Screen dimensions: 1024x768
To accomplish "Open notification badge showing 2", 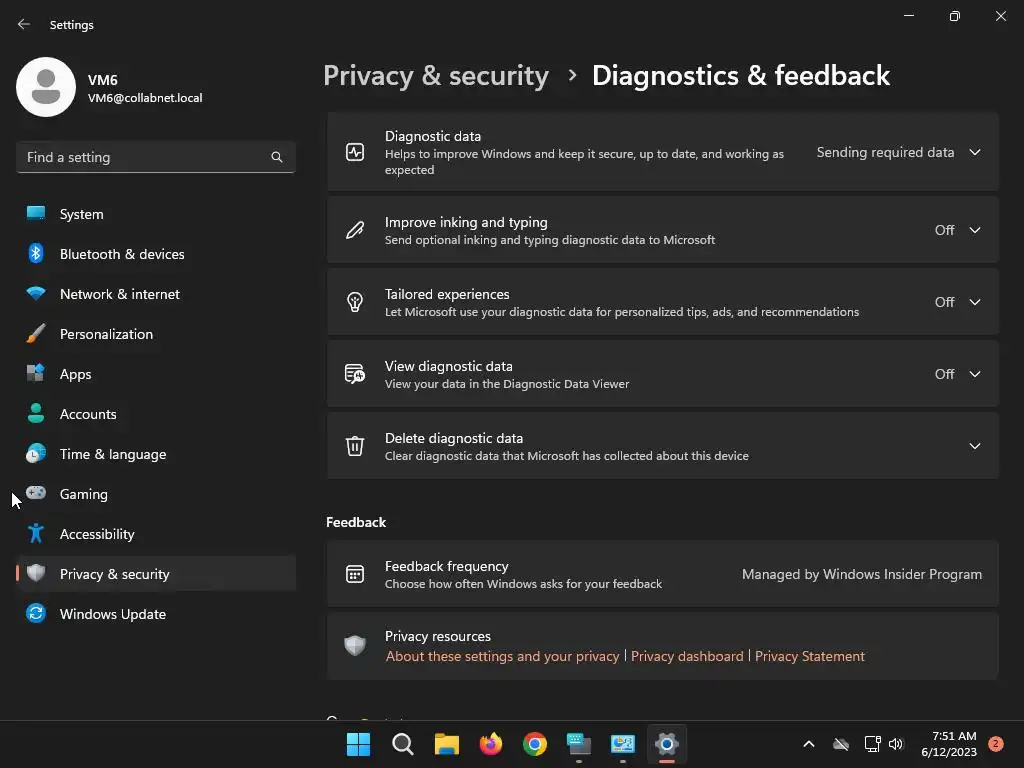I will tap(996, 744).
